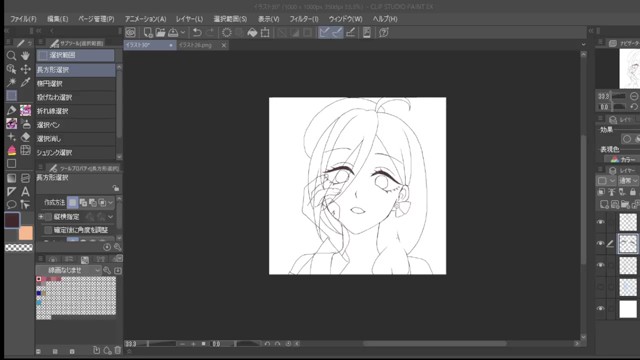Click the navigator zoom out minus icon
This screenshot has width=640, height=360.
(x=634, y=96)
